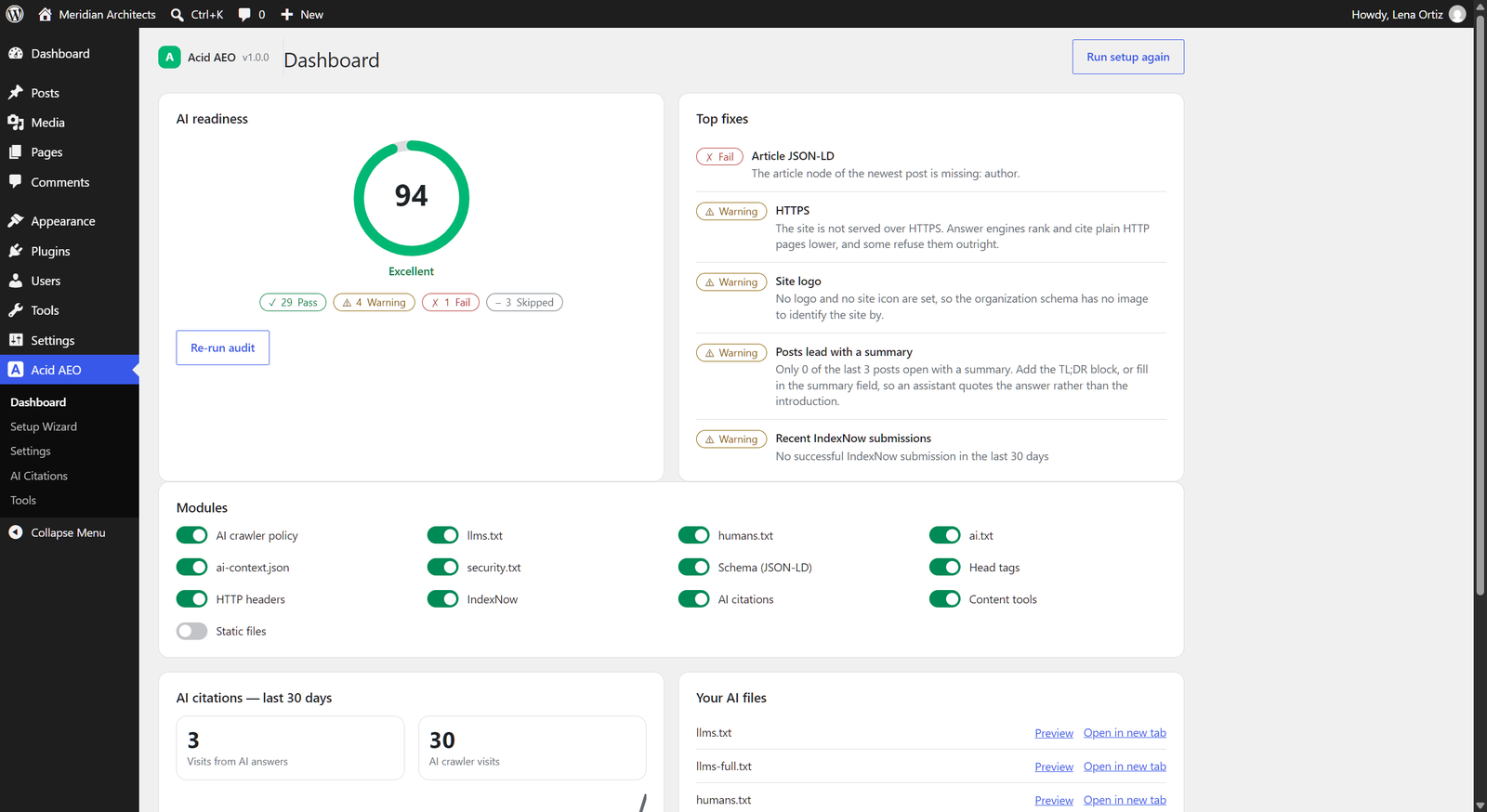Click the Re-run audit button
Image resolution: width=1487 pixels, height=812 pixels.
click(x=223, y=347)
